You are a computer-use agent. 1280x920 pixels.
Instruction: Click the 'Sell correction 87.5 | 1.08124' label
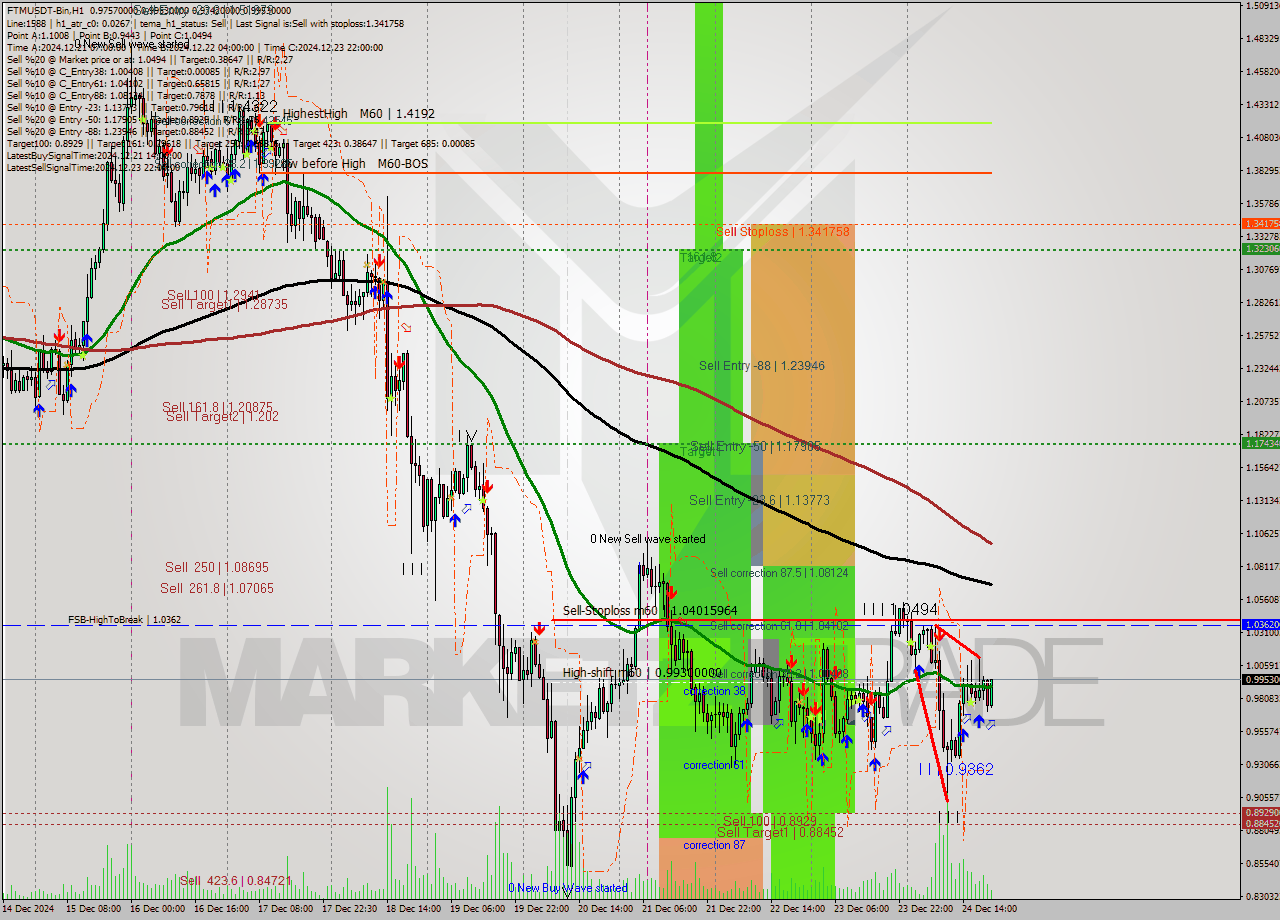coord(779,573)
